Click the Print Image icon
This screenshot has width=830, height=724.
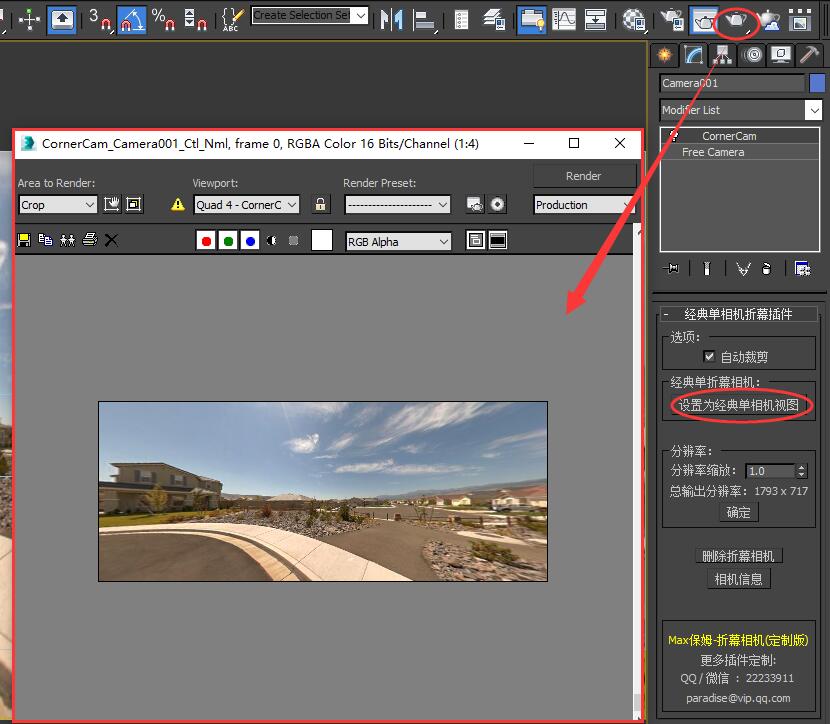(x=90, y=240)
